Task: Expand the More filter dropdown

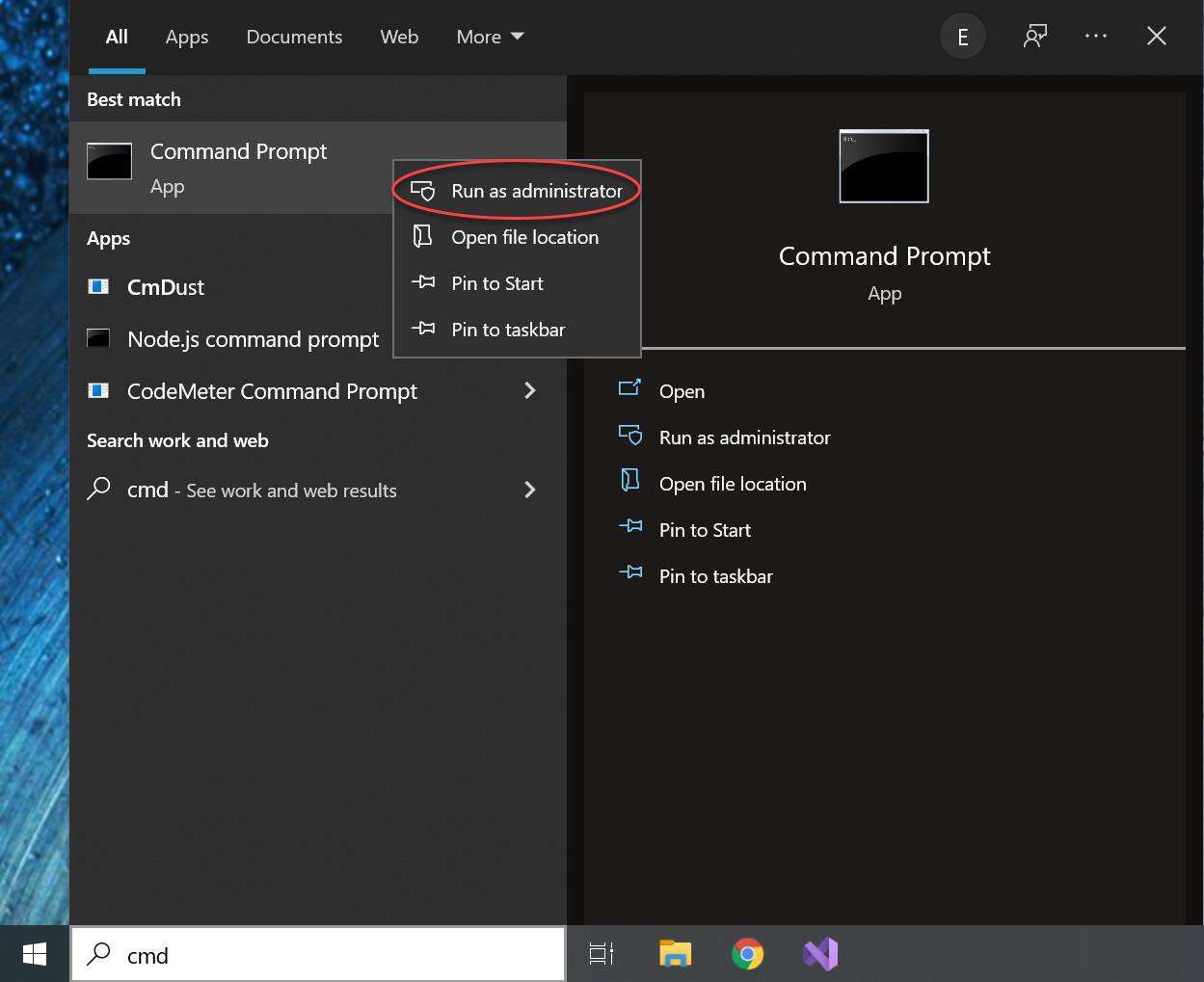Action: pyautogui.click(x=491, y=37)
